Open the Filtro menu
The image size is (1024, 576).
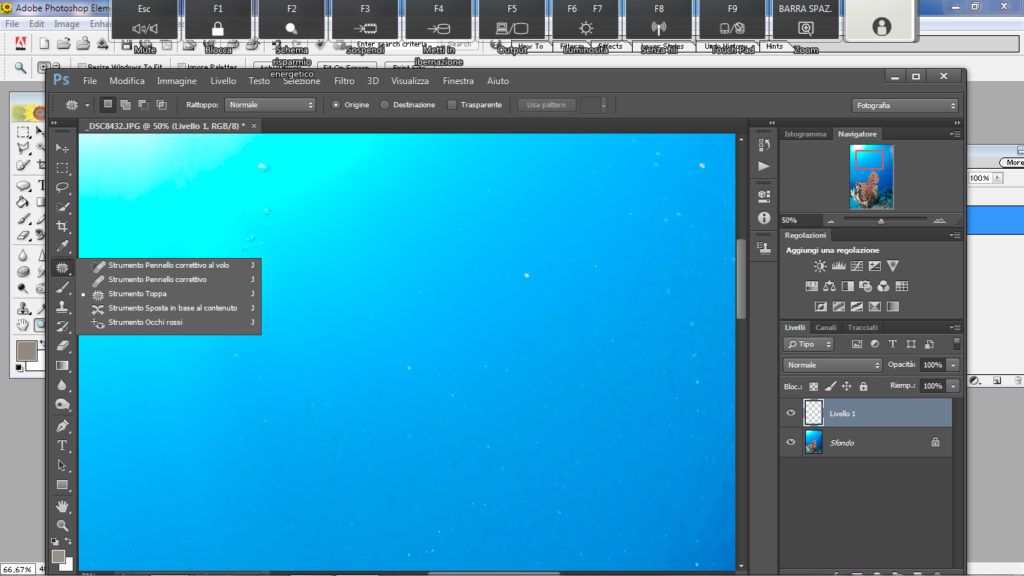click(x=344, y=81)
